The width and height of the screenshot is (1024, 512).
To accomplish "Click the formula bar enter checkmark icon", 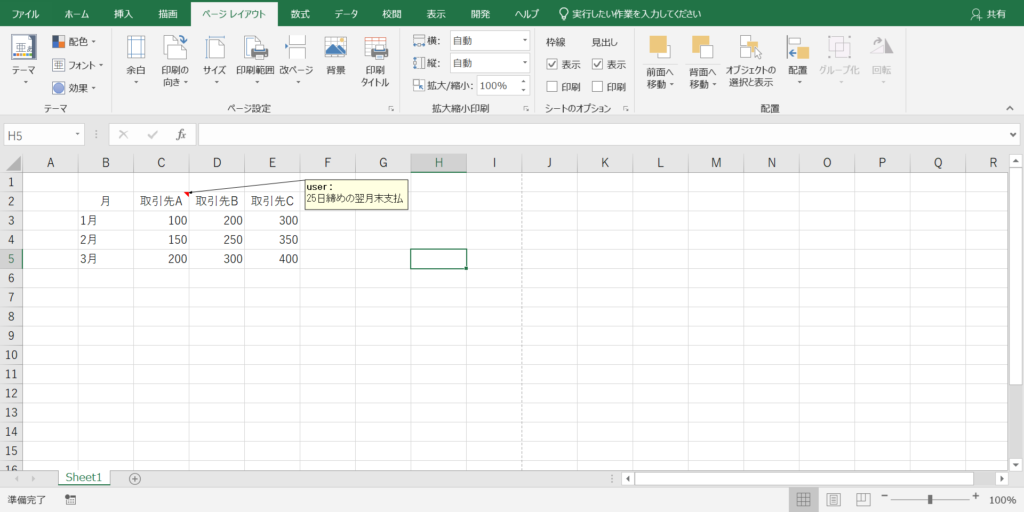I will pyautogui.click(x=153, y=135).
